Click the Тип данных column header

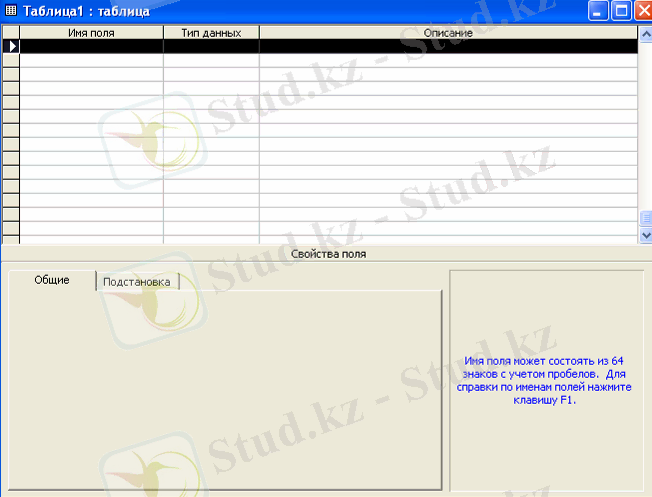pos(211,33)
